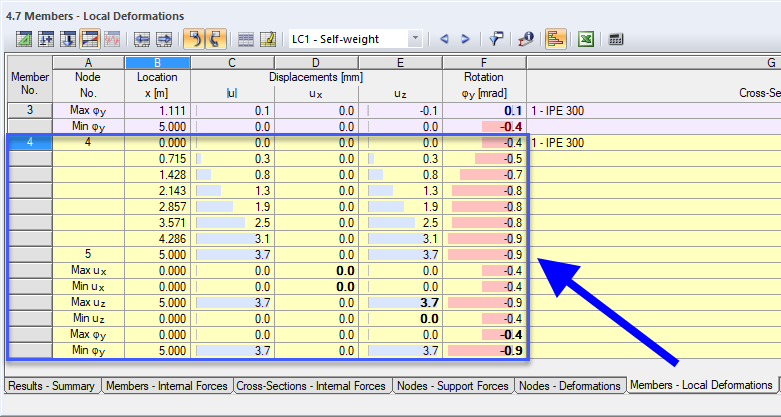Image resolution: width=781 pixels, height=417 pixels.
Task: Select column F header
Action: point(484,62)
